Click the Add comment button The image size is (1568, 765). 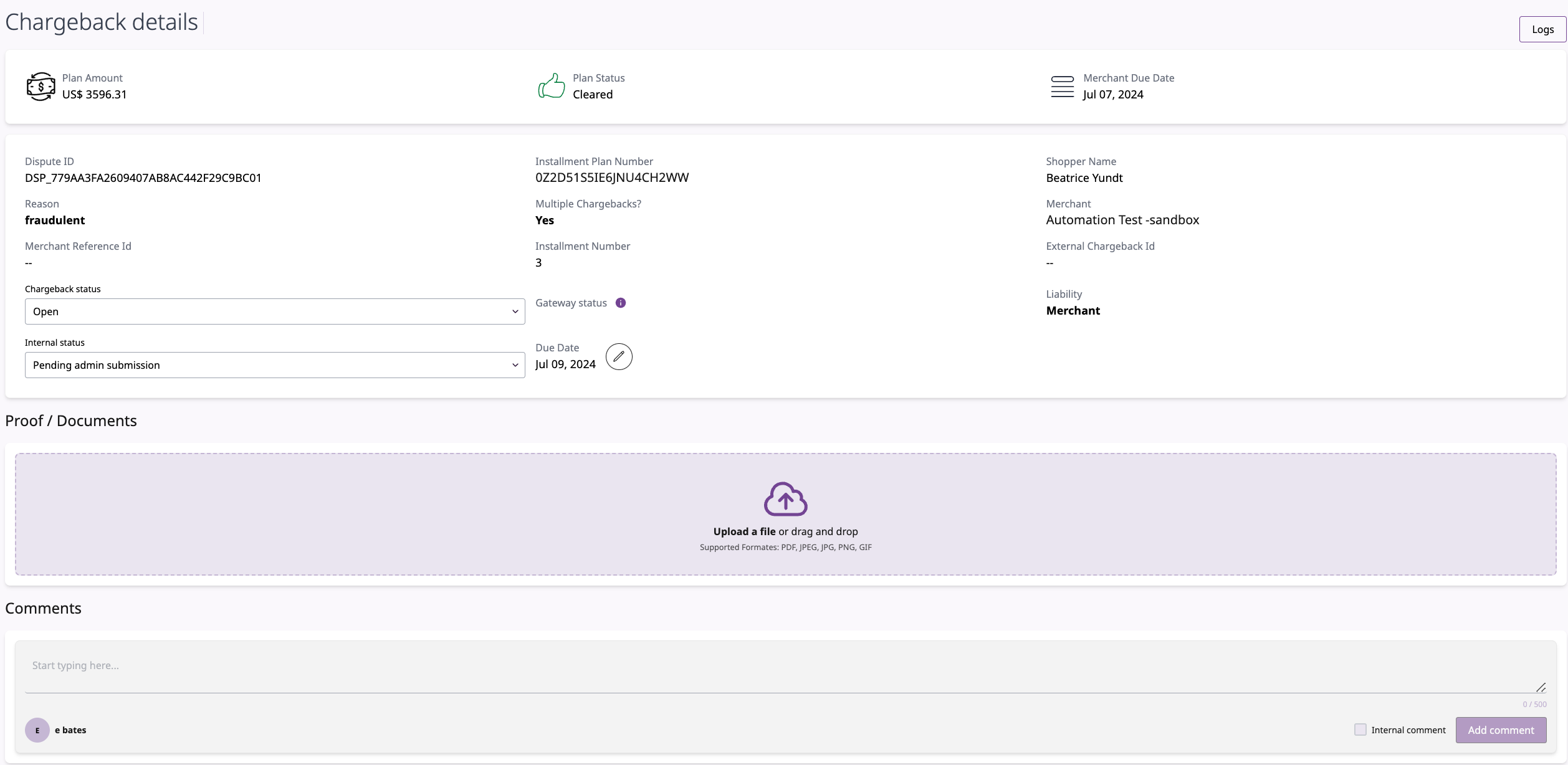click(x=1501, y=730)
